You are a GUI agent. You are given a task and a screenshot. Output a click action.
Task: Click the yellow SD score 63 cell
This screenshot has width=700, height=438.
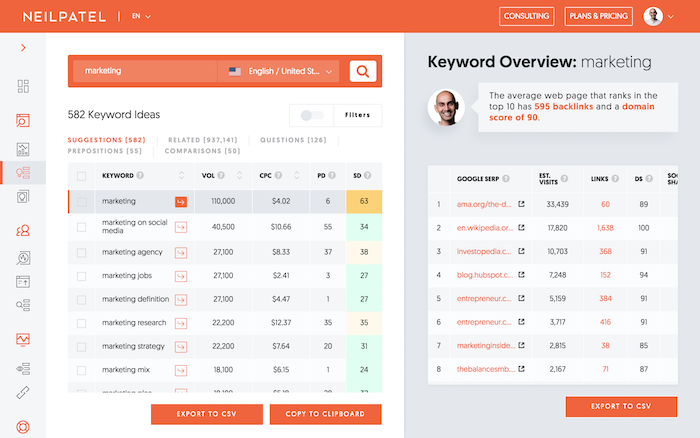(364, 201)
